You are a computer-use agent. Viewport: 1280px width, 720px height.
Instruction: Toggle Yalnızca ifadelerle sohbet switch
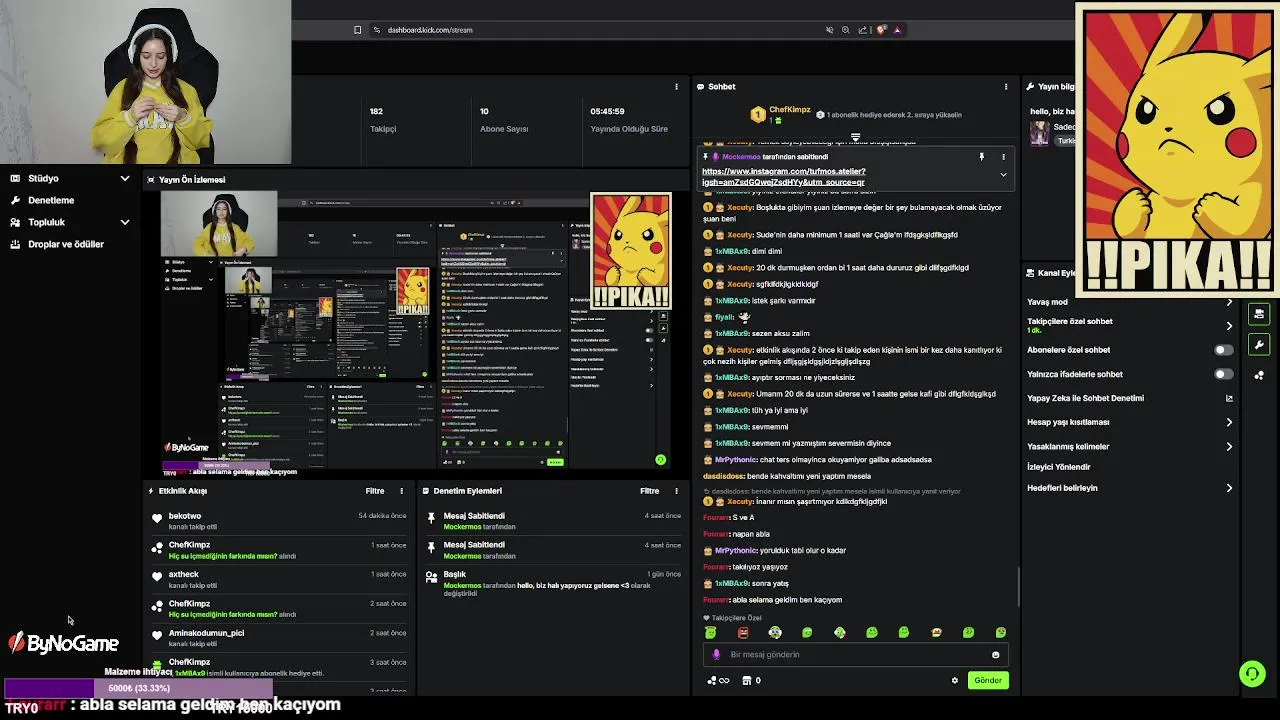tap(1223, 374)
